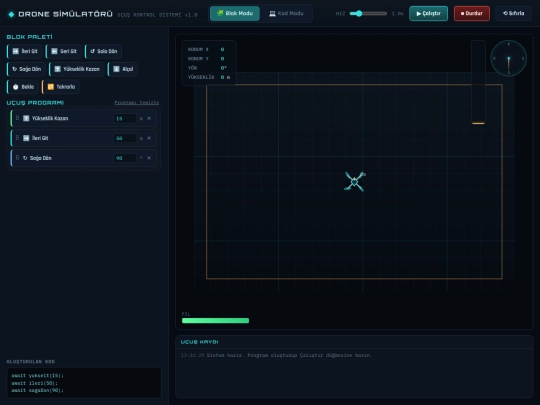Edit the Sağa Dön angle field

tap(125, 158)
